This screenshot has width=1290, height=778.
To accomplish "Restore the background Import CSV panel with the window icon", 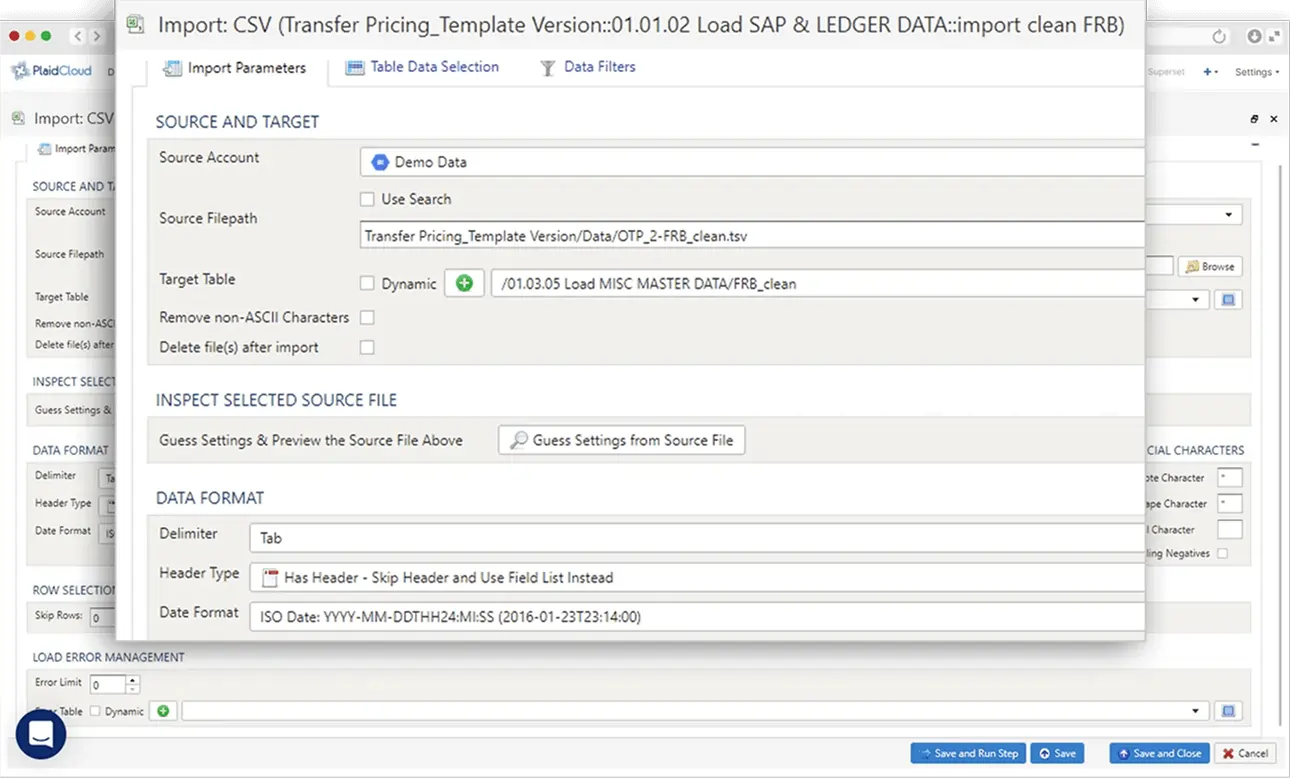I will coord(1254,119).
